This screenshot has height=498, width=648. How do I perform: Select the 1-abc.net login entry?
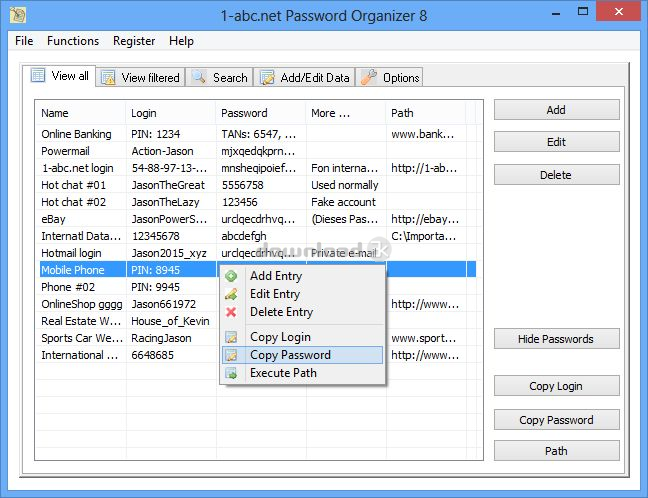258,168
